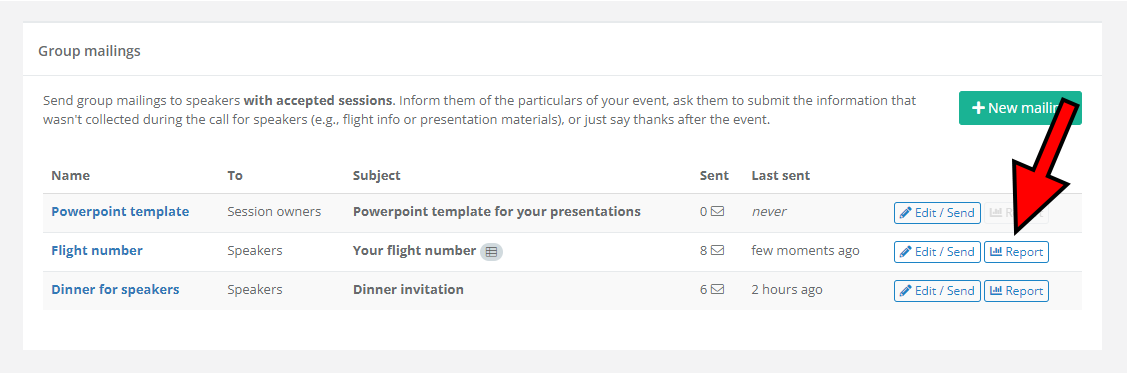Click the table icon next to Your flight number
Screen dimensions: 1127x373
pyautogui.click(x=492, y=252)
